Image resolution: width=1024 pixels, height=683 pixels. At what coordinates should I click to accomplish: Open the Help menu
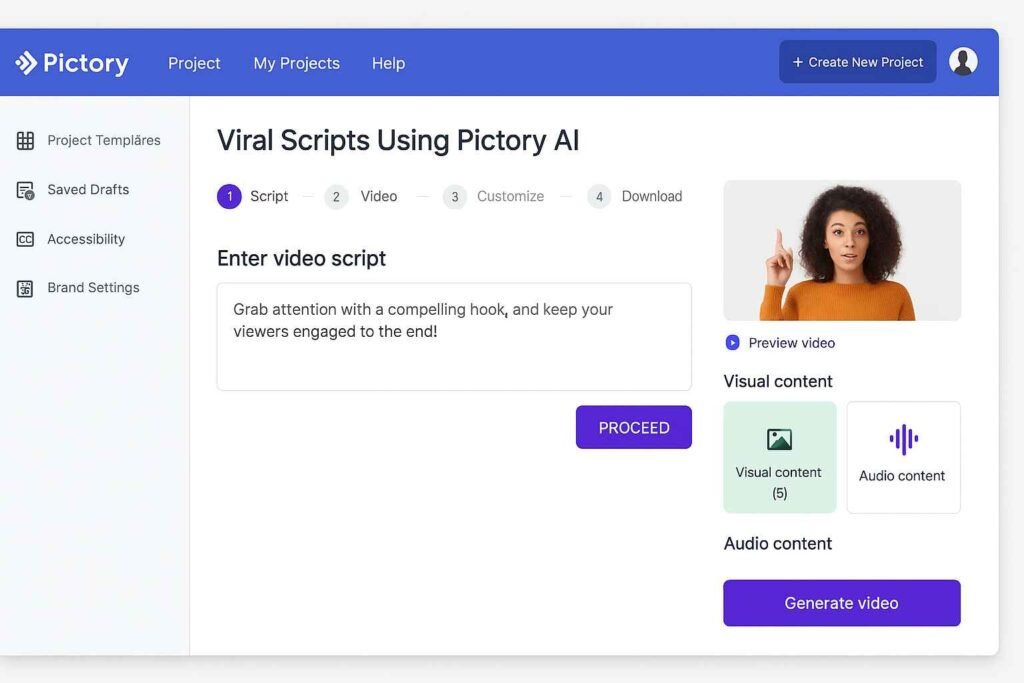pyautogui.click(x=388, y=63)
